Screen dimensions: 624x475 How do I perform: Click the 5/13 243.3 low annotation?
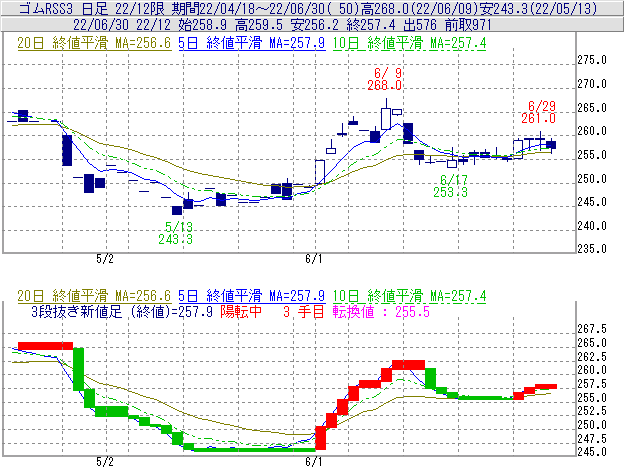click(176, 233)
